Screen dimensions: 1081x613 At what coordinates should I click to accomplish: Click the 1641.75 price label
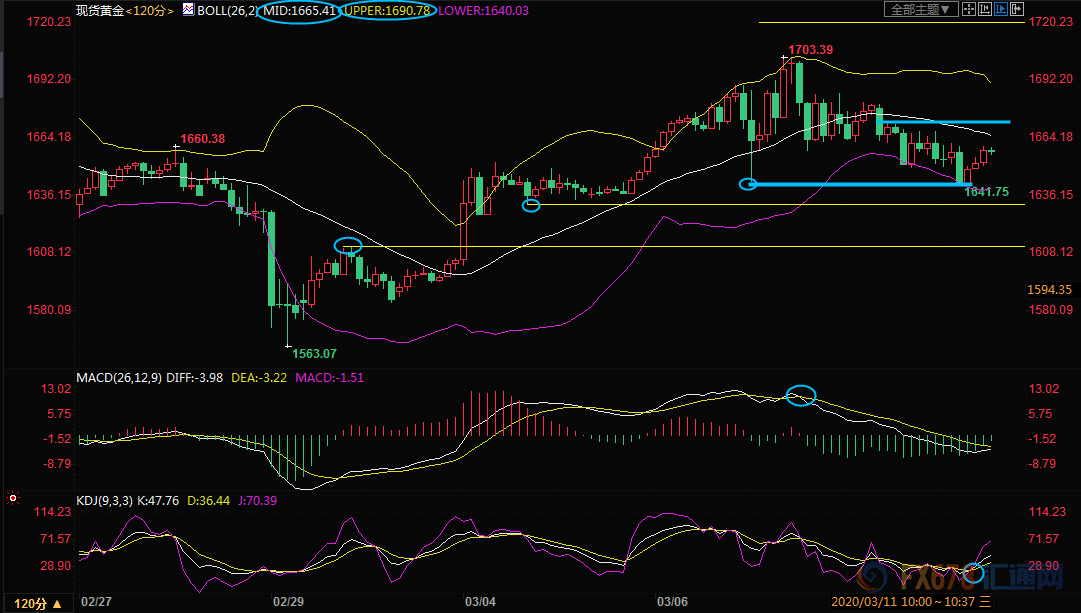(987, 192)
